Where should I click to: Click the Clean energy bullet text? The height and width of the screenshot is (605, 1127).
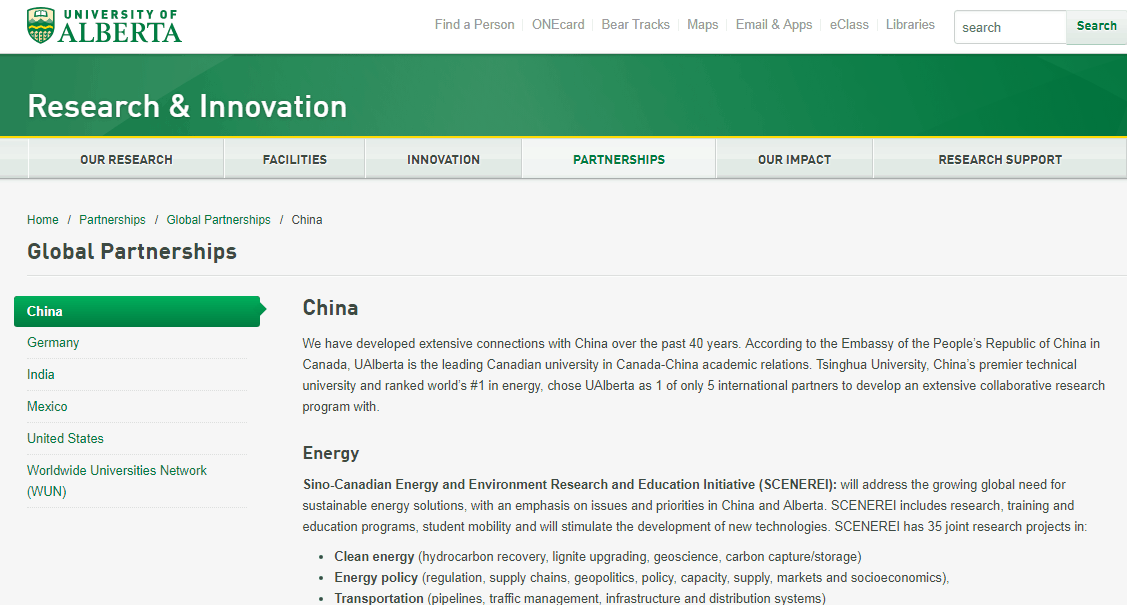pyautogui.click(x=374, y=557)
